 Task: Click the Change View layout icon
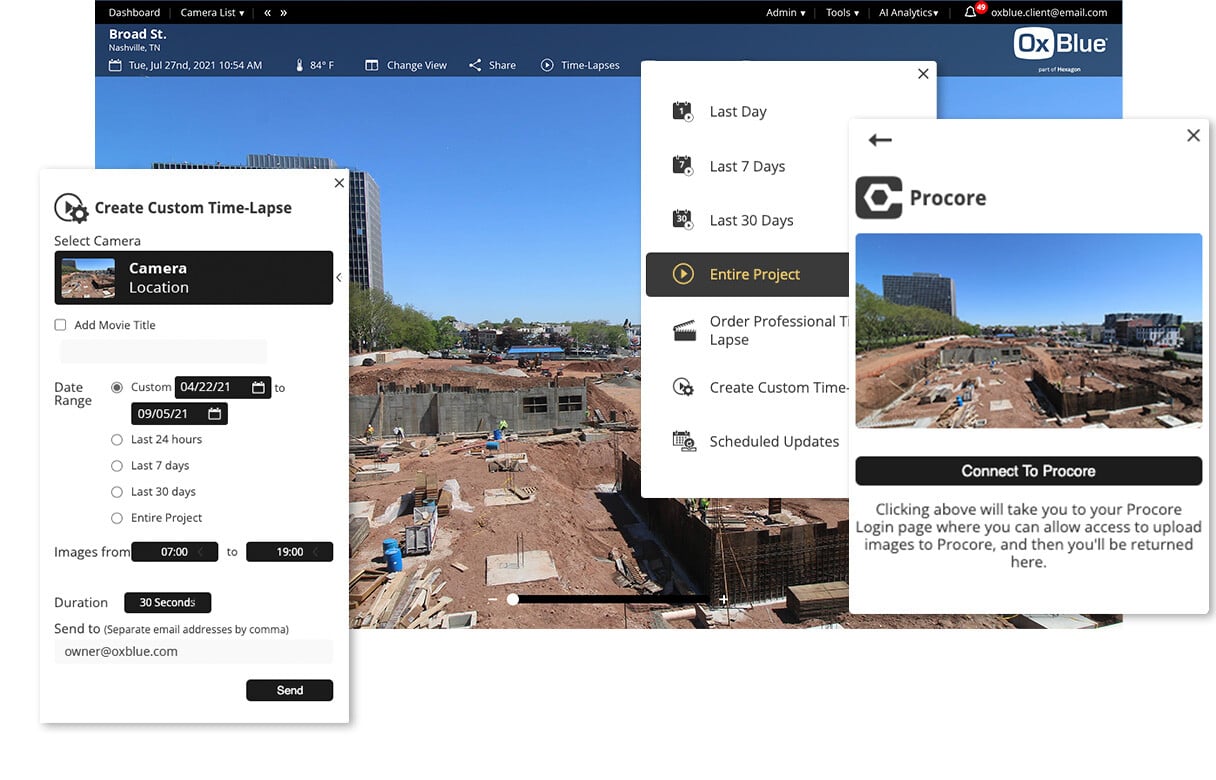point(372,65)
